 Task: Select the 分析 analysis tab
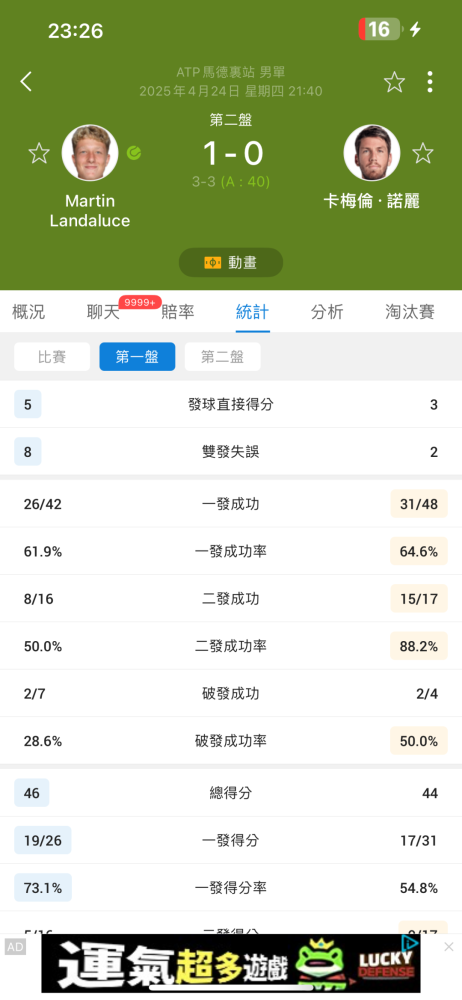pyautogui.click(x=327, y=312)
